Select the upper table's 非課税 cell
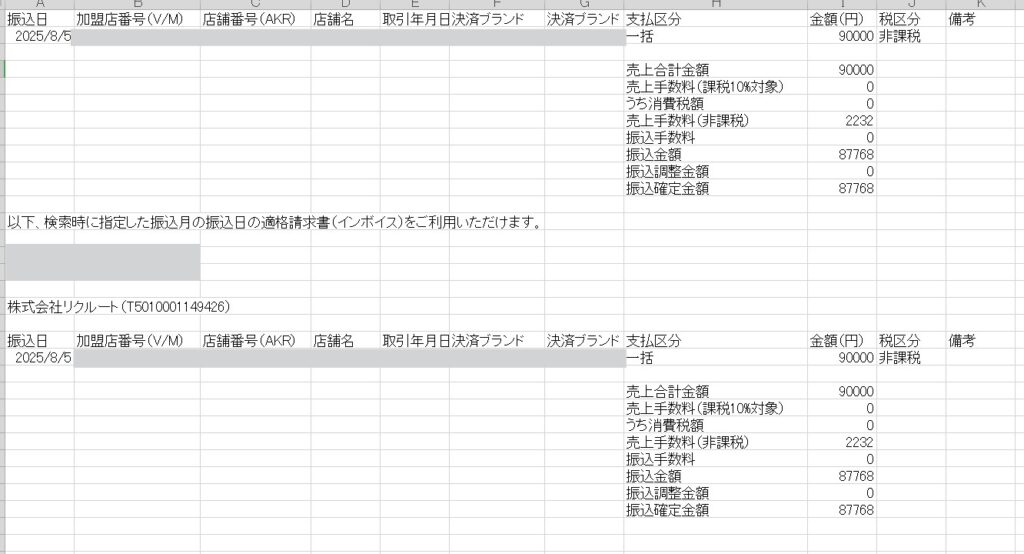 (900, 37)
